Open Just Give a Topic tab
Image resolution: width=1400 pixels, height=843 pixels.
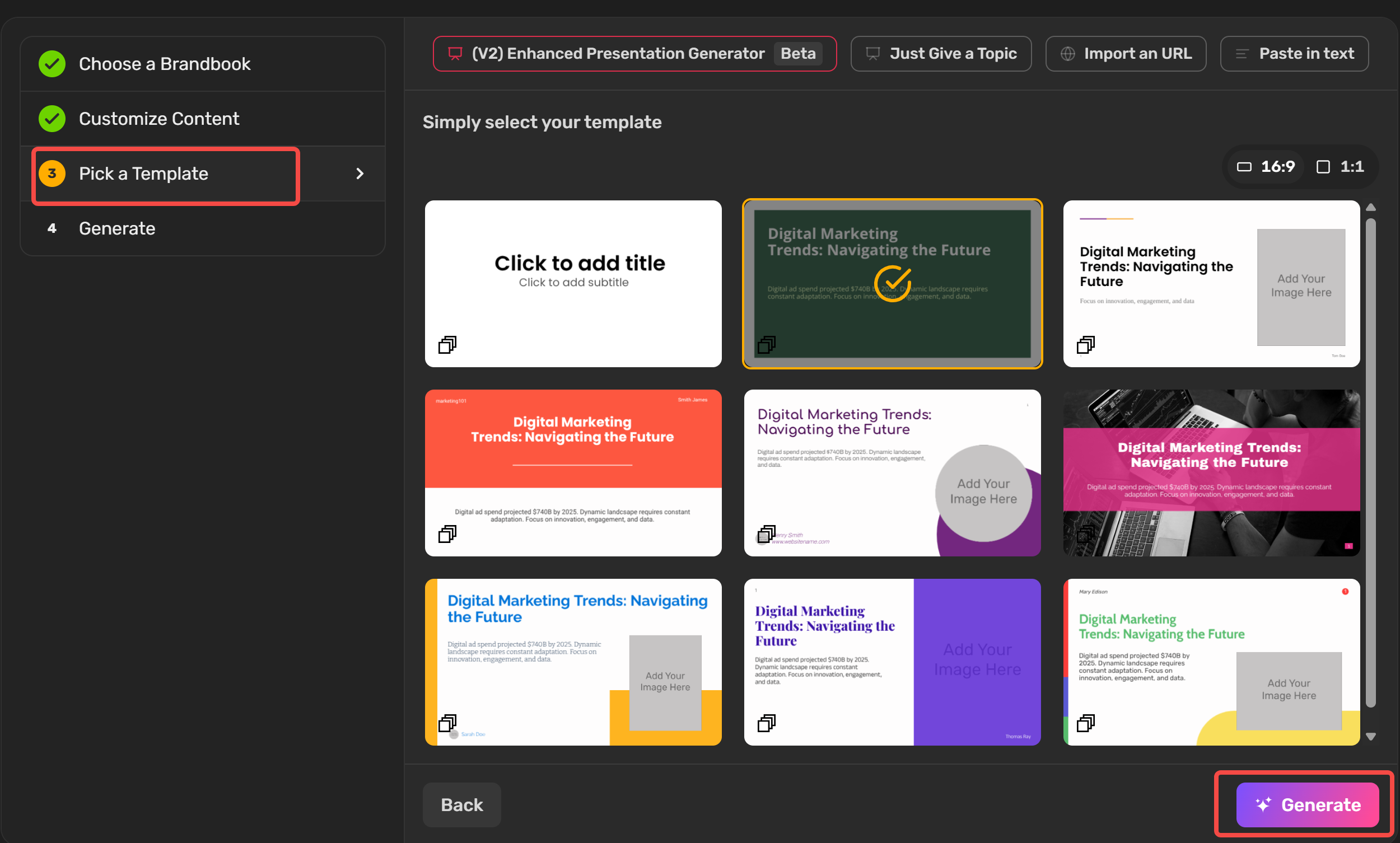941,54
